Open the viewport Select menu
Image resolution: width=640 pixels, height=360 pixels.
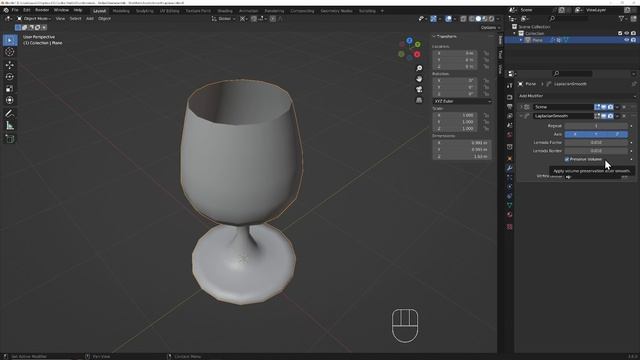(75, 19)
